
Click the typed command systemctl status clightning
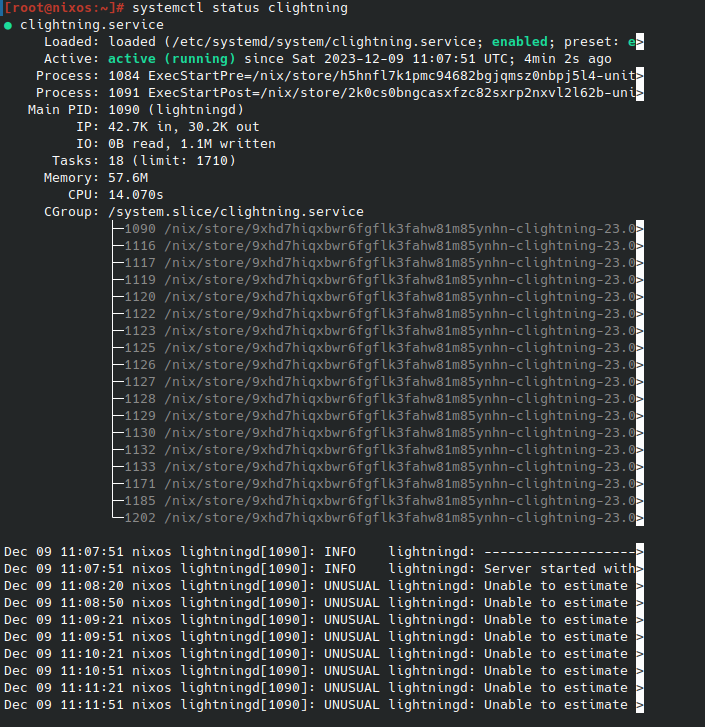point(240,8)
